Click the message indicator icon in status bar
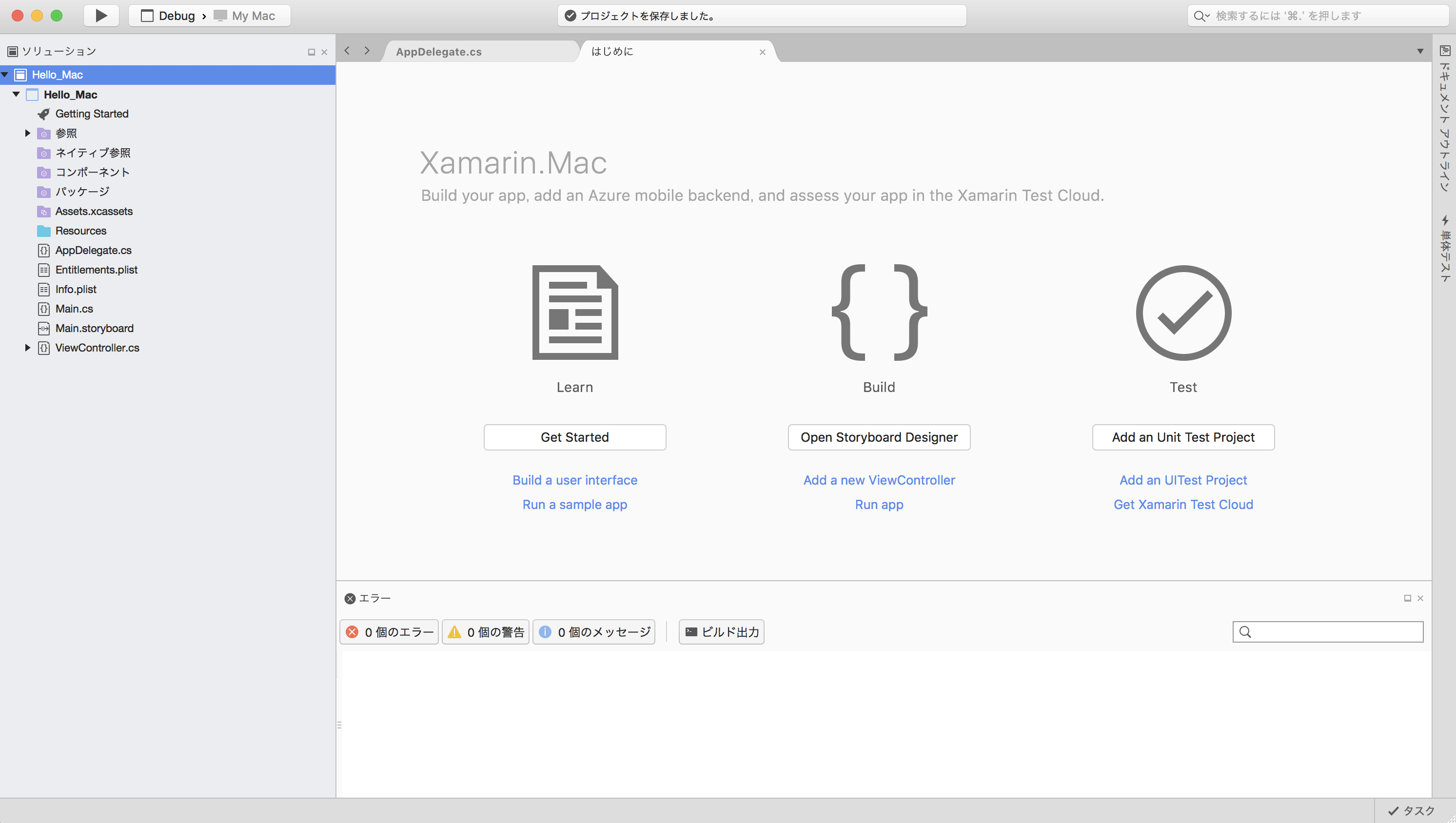This screenshot has width=1456, height=823. (x=546, y=631)
